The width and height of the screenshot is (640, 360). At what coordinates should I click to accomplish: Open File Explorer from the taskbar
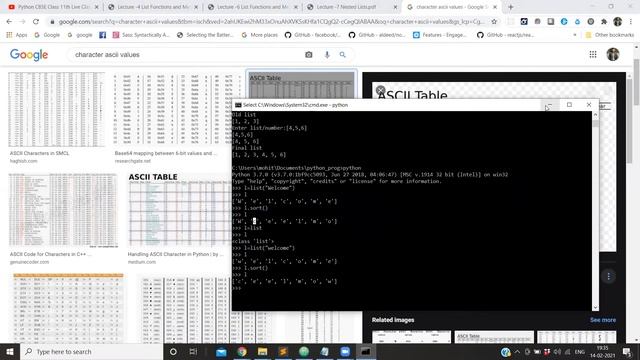click(x=262, y=351)
